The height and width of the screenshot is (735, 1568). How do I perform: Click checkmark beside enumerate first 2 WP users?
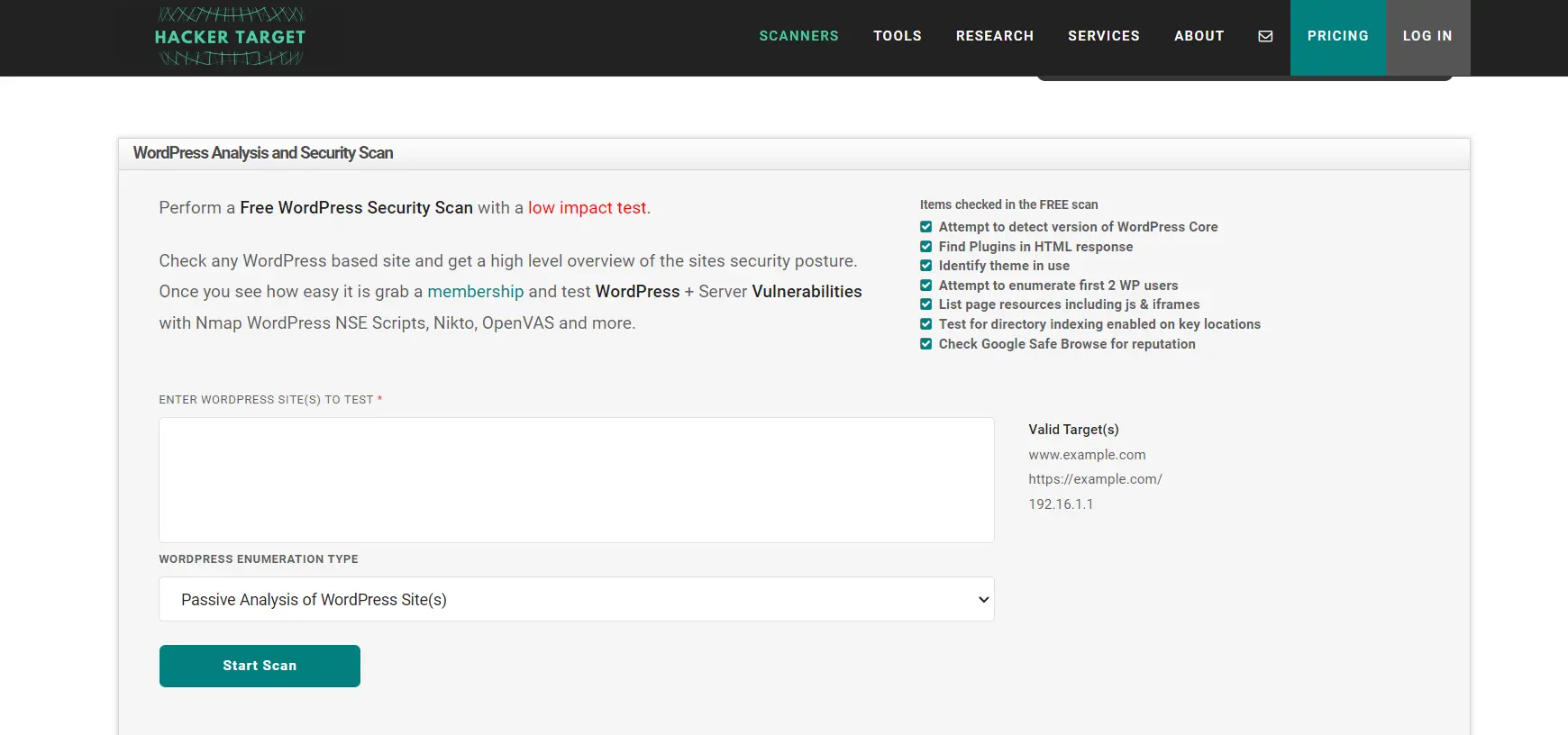(925, 286)
